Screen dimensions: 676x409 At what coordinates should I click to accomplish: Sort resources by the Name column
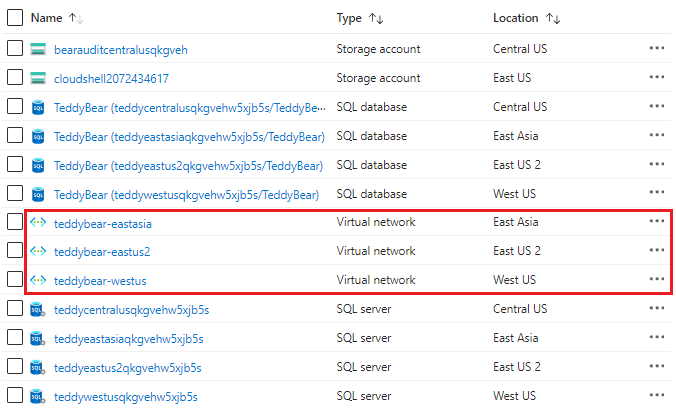[x=56, y=18]
